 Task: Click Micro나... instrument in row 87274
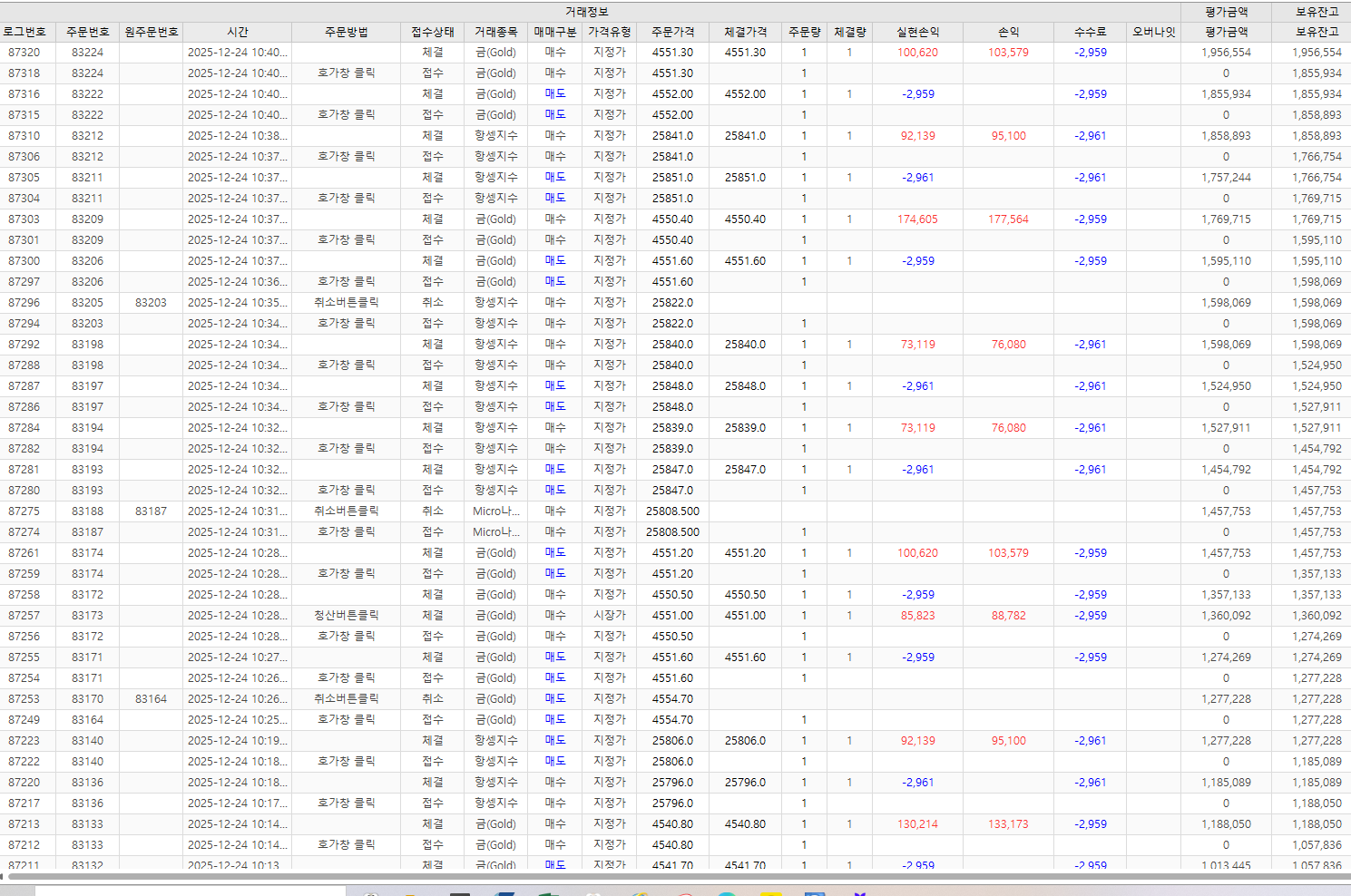(496, 532)
